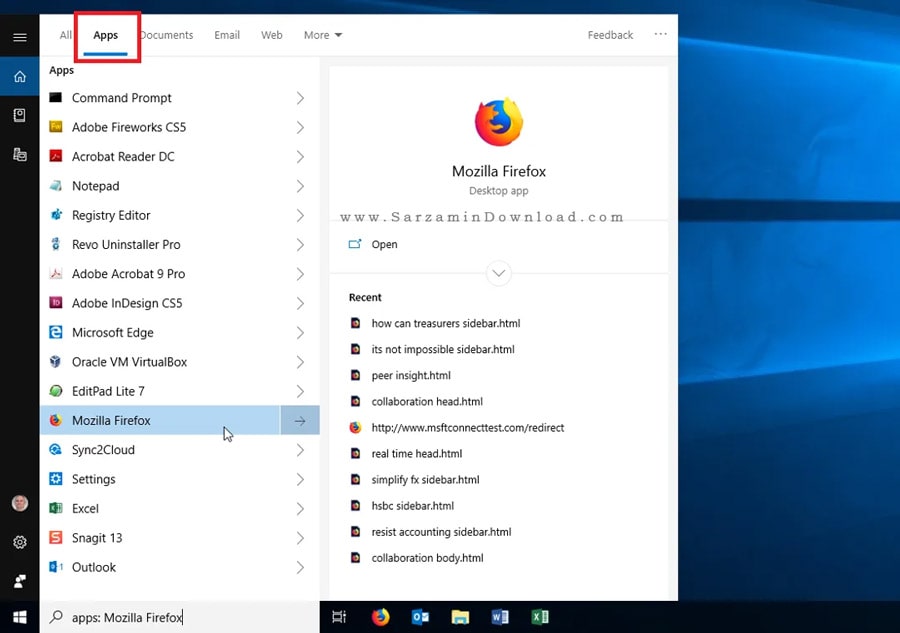Click the Notepad icon in results
900x633 pixels.
point(56,185)
